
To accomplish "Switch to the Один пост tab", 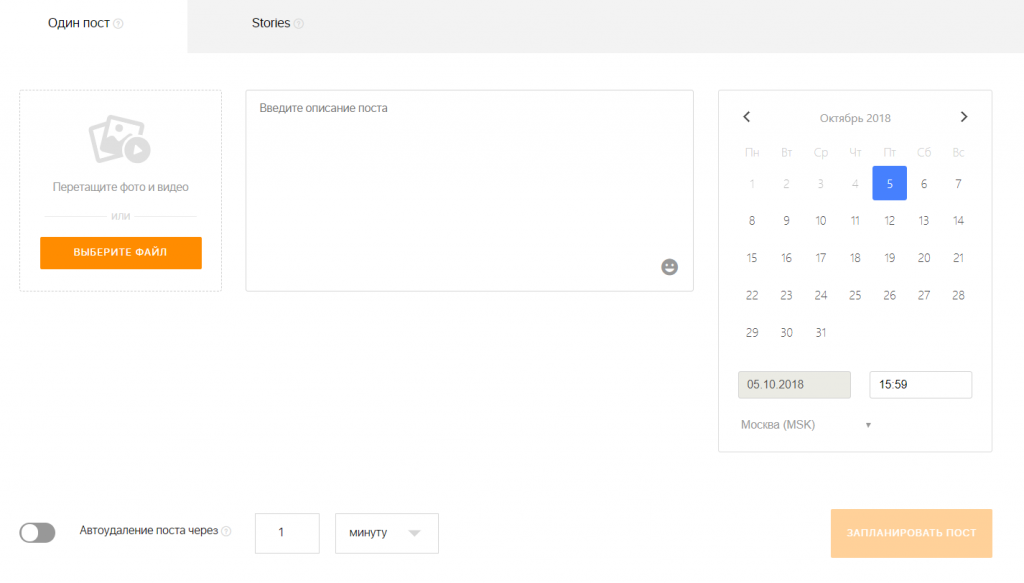I will pyautogui.click(x=93, y=26).
